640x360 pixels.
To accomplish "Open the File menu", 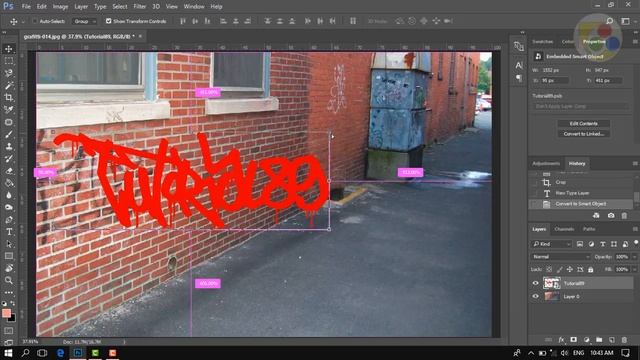I will [x=26, y=7].
